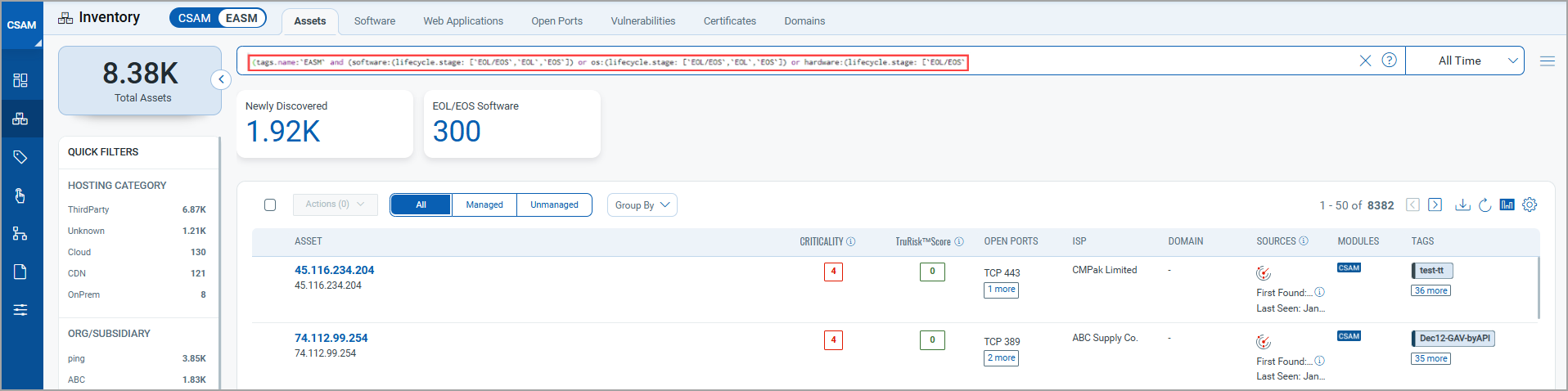Open the network hierarchy icon in sidebar

click(20, 234)
